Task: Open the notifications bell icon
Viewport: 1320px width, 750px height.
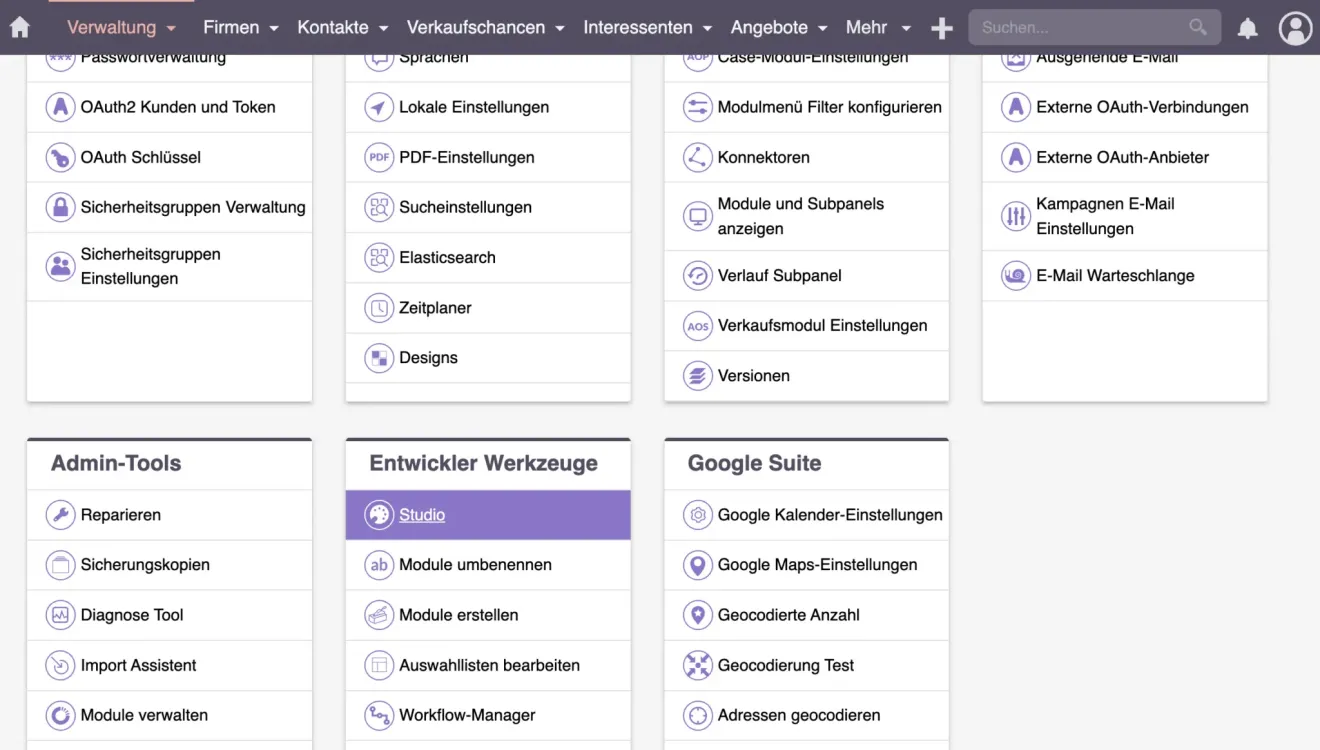Action: [x=1247, y=28]
